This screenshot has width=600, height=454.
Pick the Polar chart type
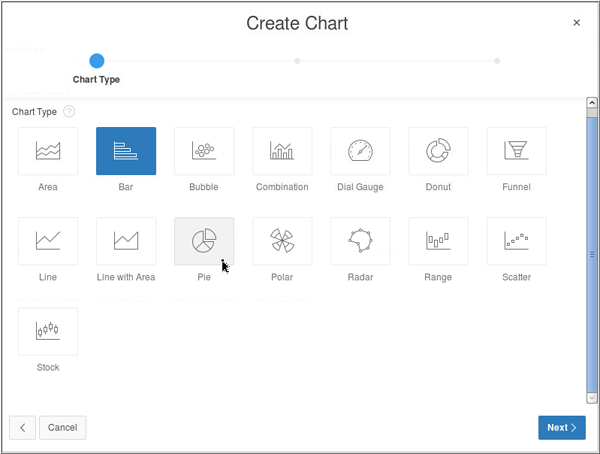click(x=282, y=241)
